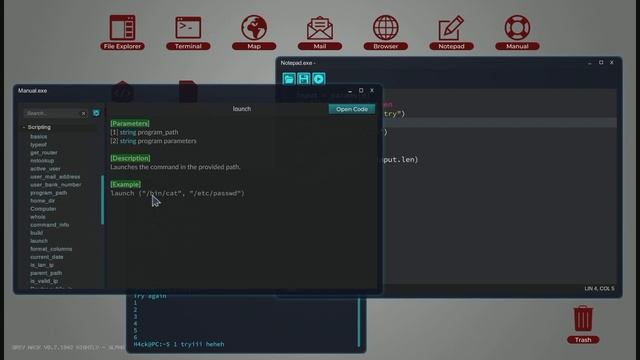Select parent_path in the Scripting list
The image size is (640, 360).
pyautogui.click(x=46, y=273)
